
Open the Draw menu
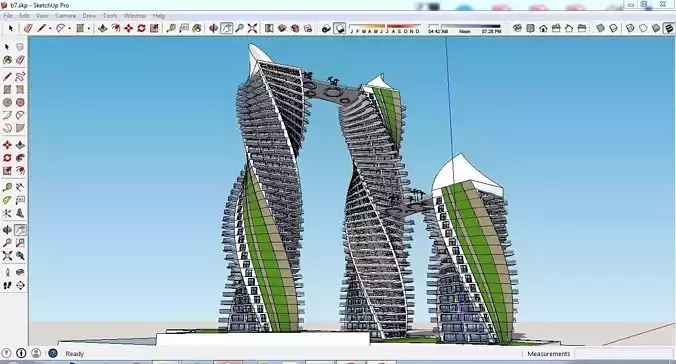tap(89, 16)
